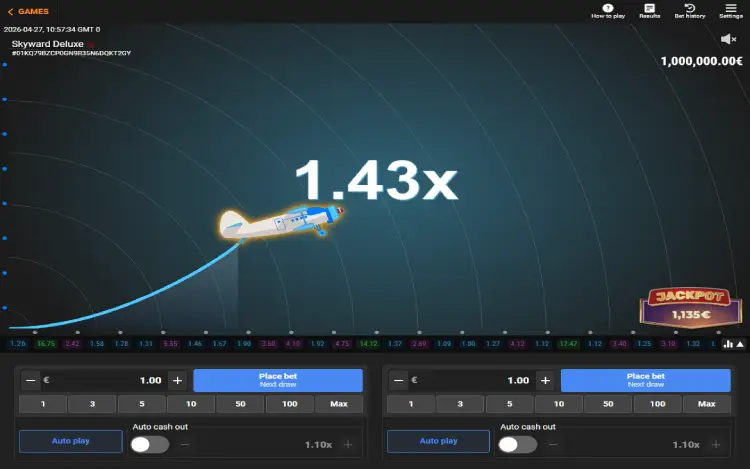Select the 10 preset in left panel

tap(191, 404)
